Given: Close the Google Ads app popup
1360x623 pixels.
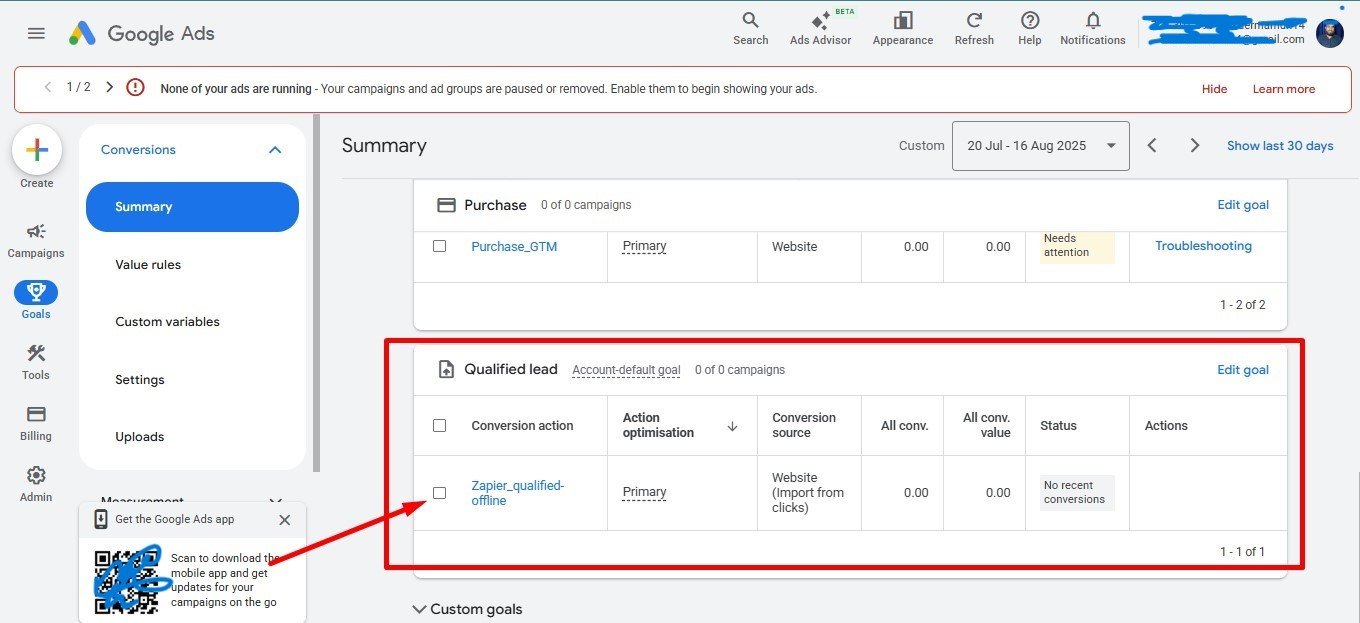Looking at the screenshot, I should pyautogui.click(x=285, y=520).
